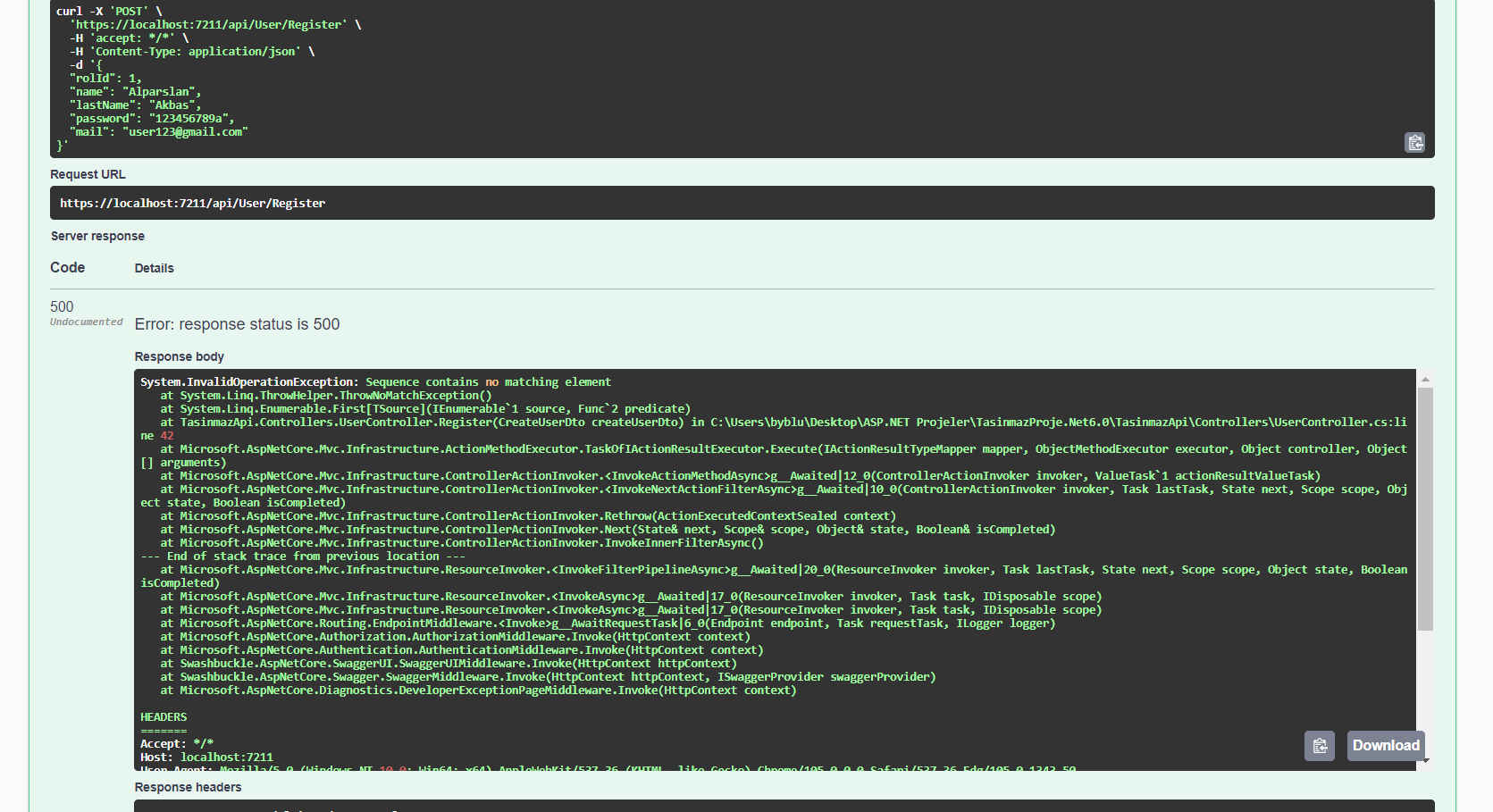Copy the response body to clipboard
This screenshot has height=812, width=1493.
(x=1319, y=746)
